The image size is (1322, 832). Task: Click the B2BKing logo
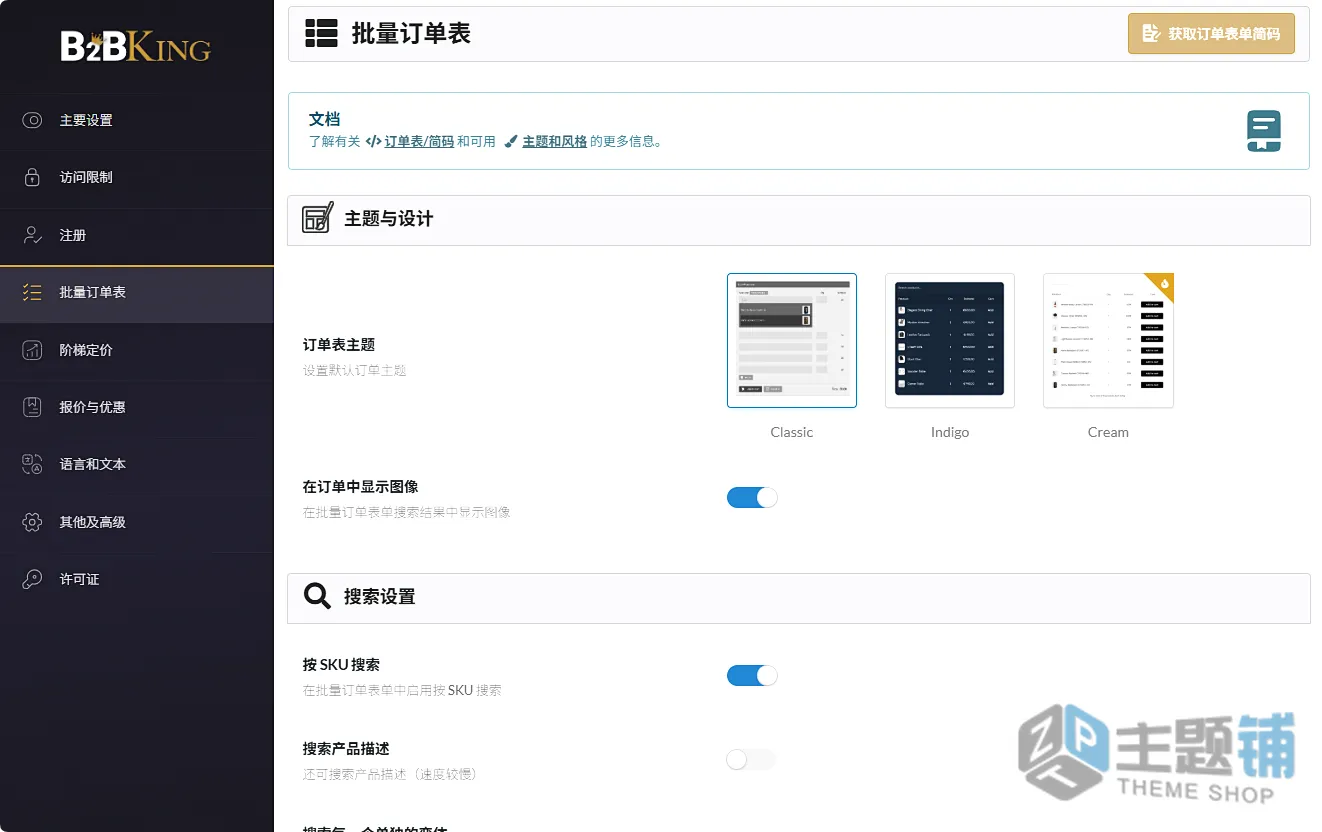136,46
